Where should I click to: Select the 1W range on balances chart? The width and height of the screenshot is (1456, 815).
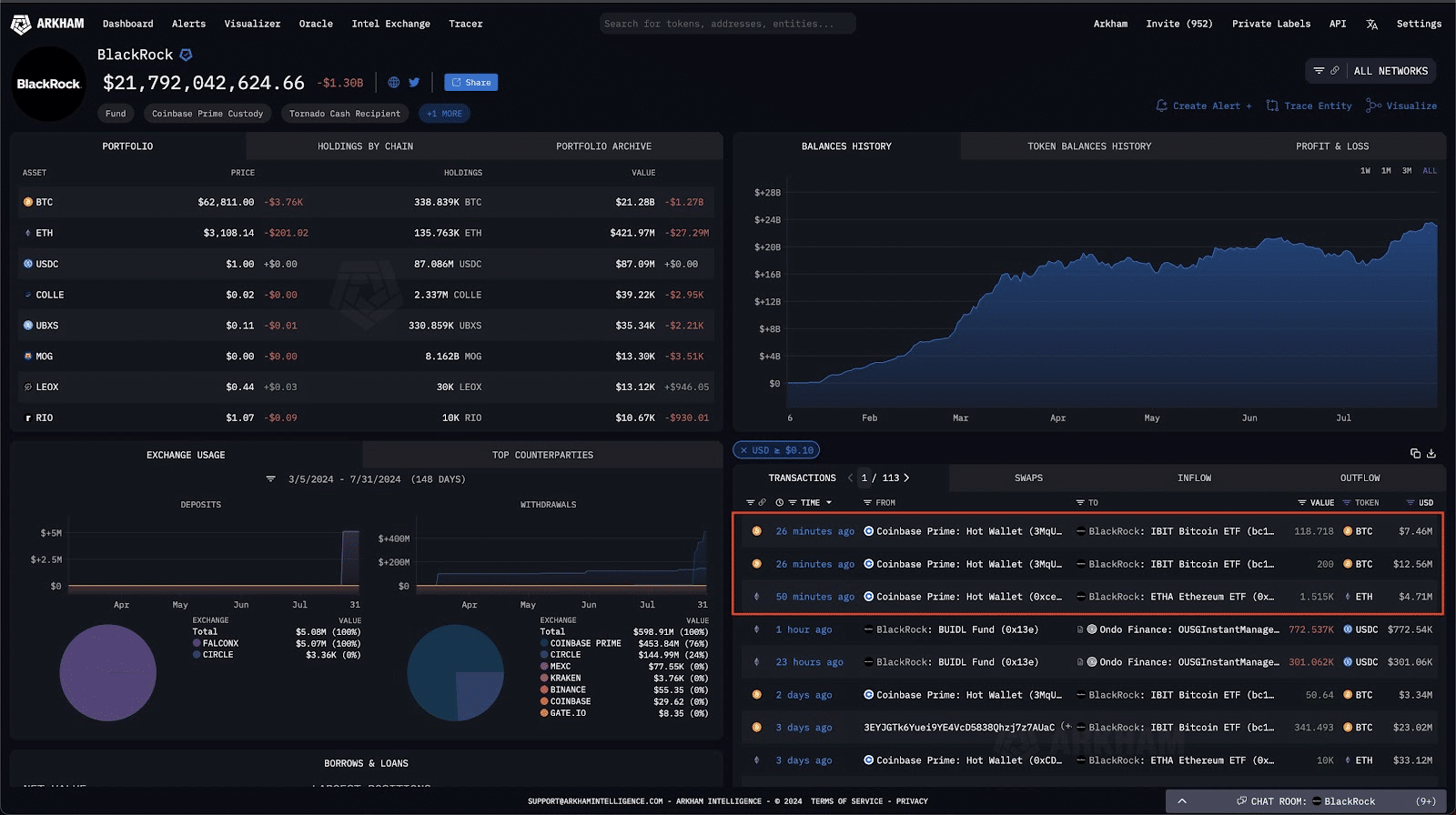coord(1365,171)
